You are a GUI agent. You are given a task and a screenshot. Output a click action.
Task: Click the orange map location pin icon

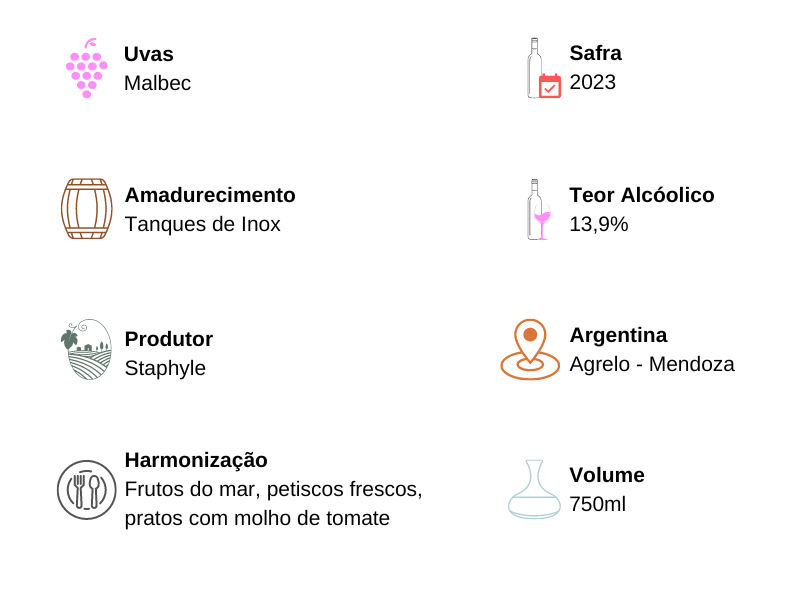530,349
